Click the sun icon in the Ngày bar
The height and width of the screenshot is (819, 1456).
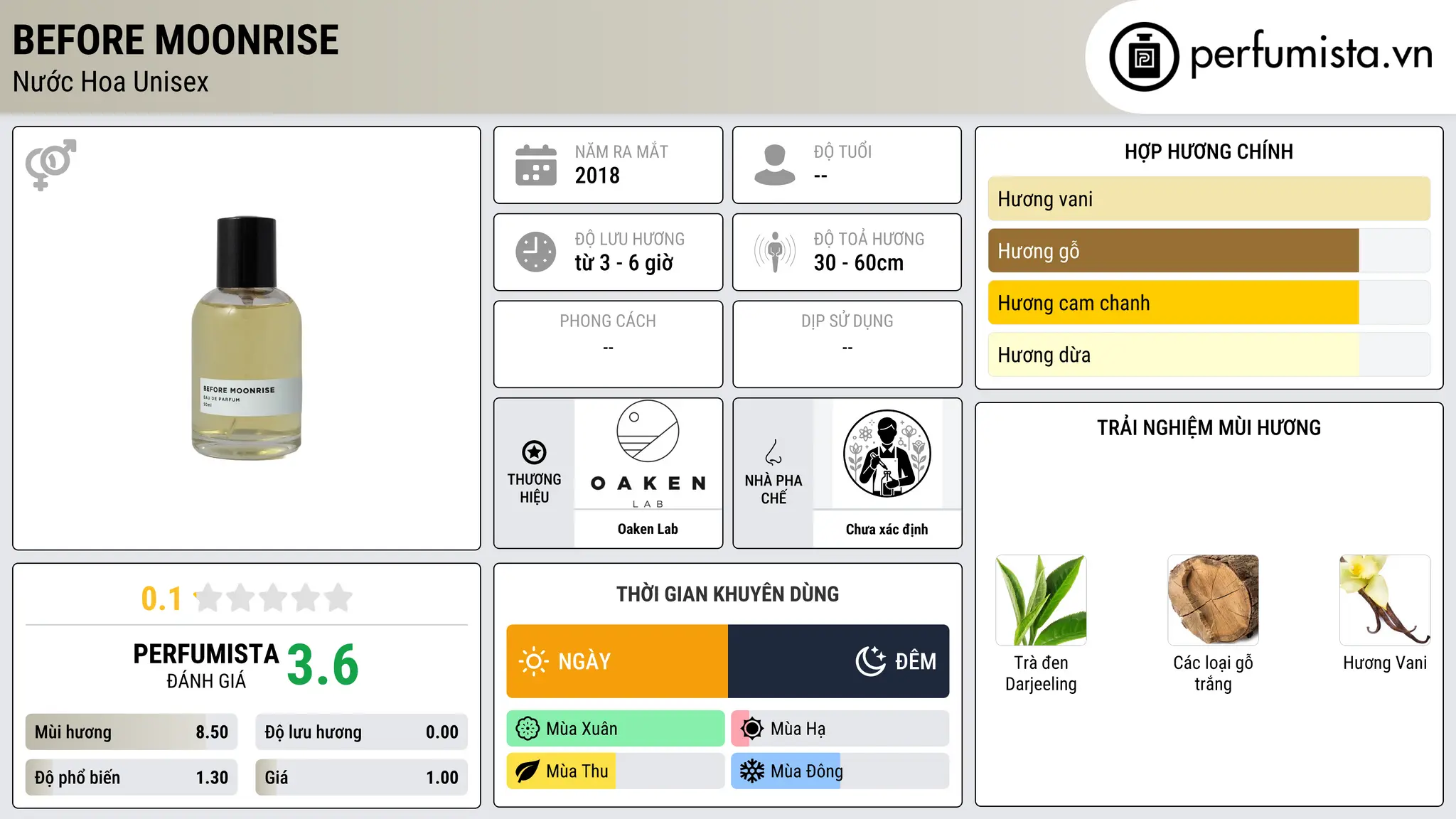point(534,661)
